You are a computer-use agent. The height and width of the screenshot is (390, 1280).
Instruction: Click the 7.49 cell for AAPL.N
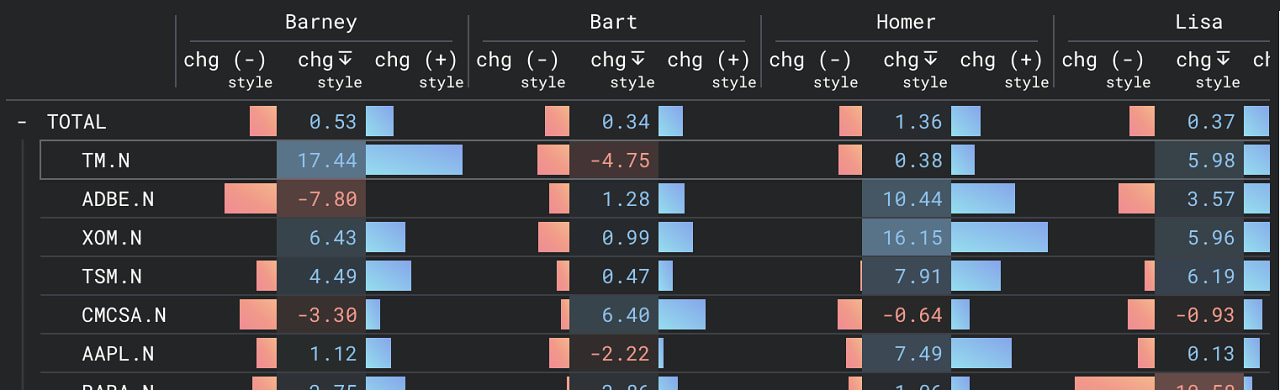pyautogui.click(x=906, y=353)
